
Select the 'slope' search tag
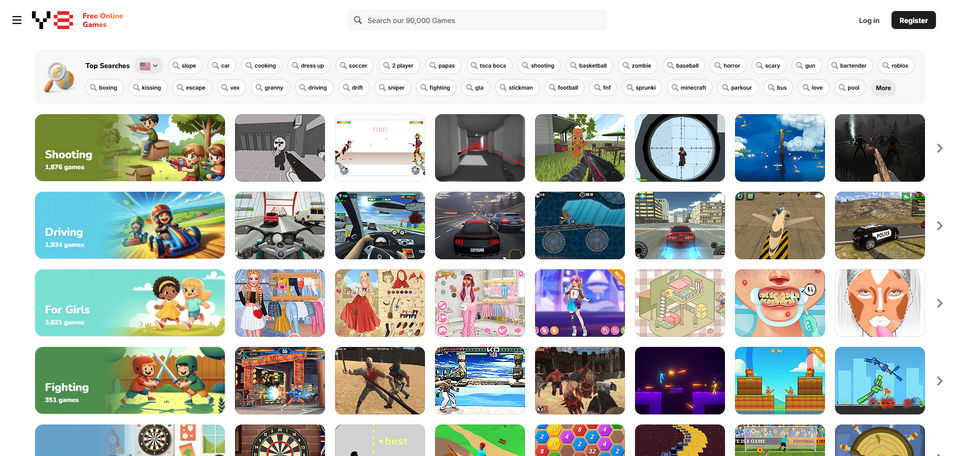pyautogui.click(x=185, y=65)
